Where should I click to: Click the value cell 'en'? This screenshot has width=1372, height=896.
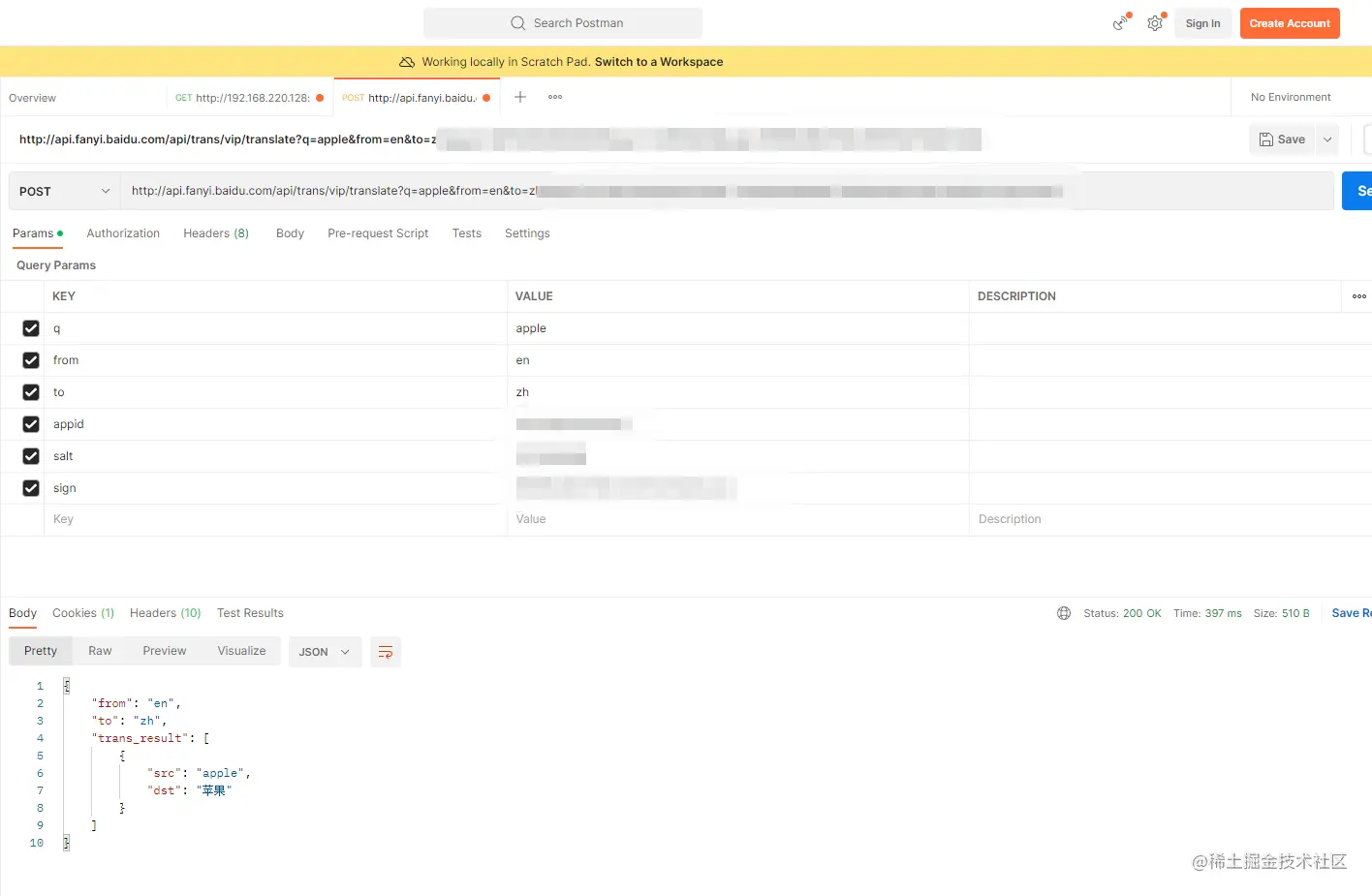(737, 360)
